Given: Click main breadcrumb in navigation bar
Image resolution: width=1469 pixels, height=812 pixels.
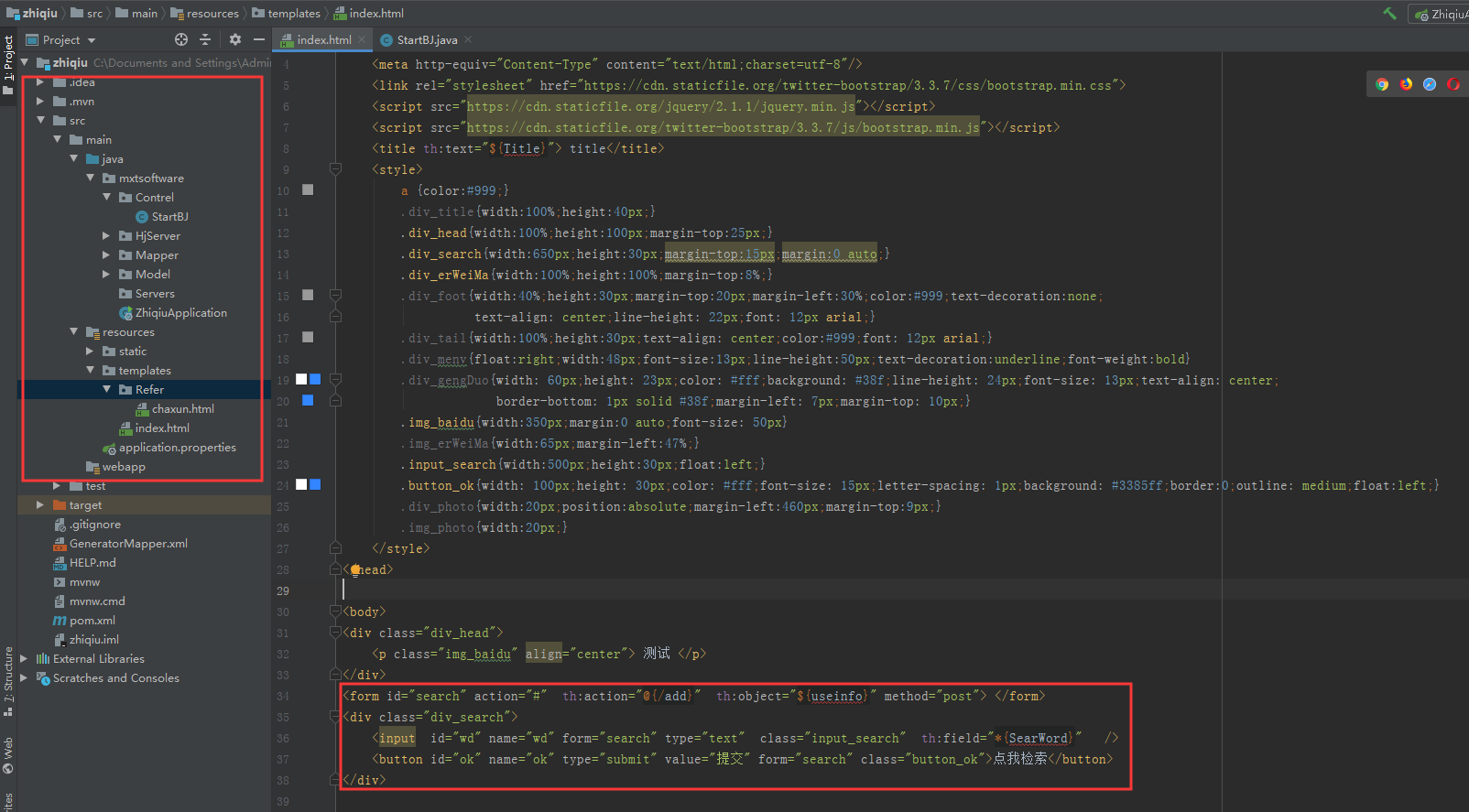Looking at the screenshot, I should [x=136, y=13].
